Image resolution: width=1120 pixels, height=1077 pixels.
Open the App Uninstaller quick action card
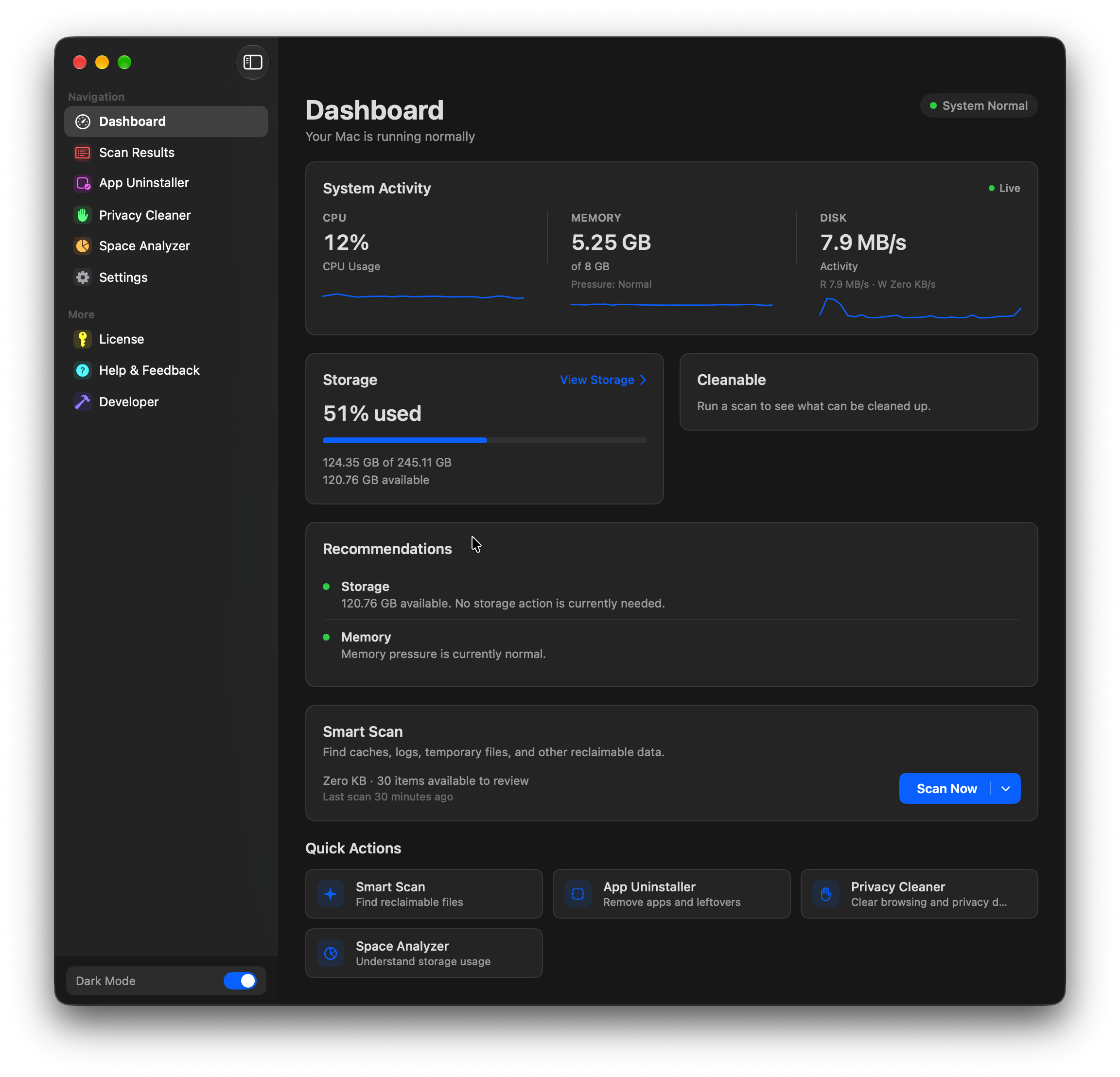[671, 894]
